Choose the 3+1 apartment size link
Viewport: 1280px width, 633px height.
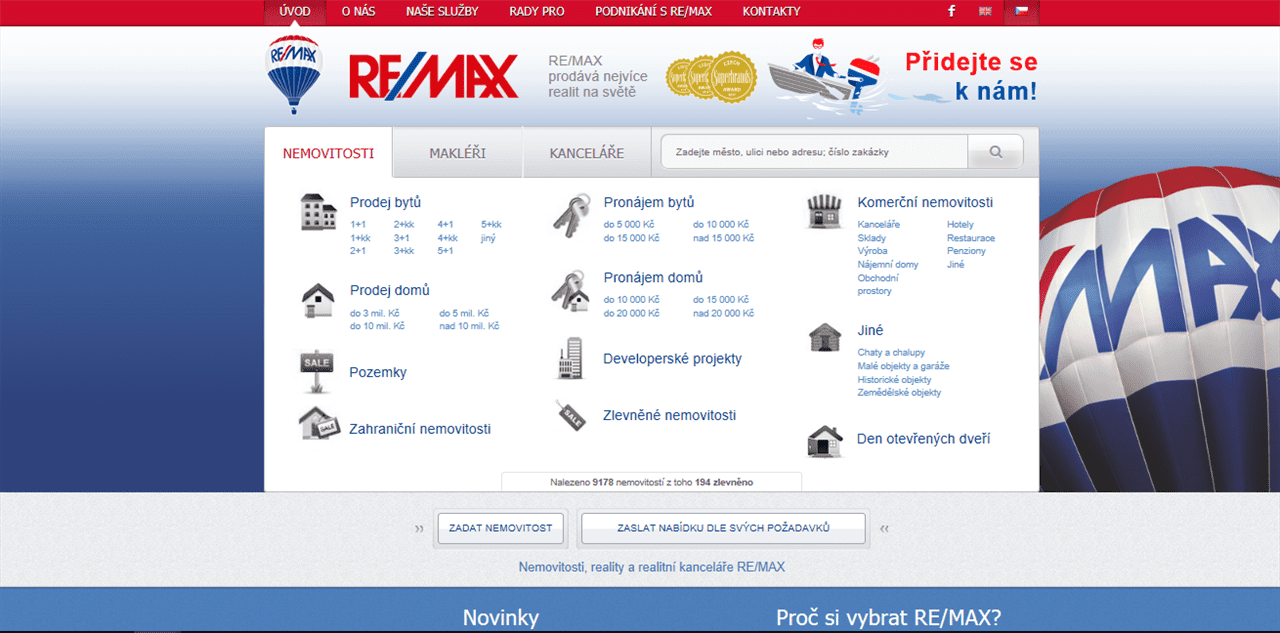click(x=402, y=238)
